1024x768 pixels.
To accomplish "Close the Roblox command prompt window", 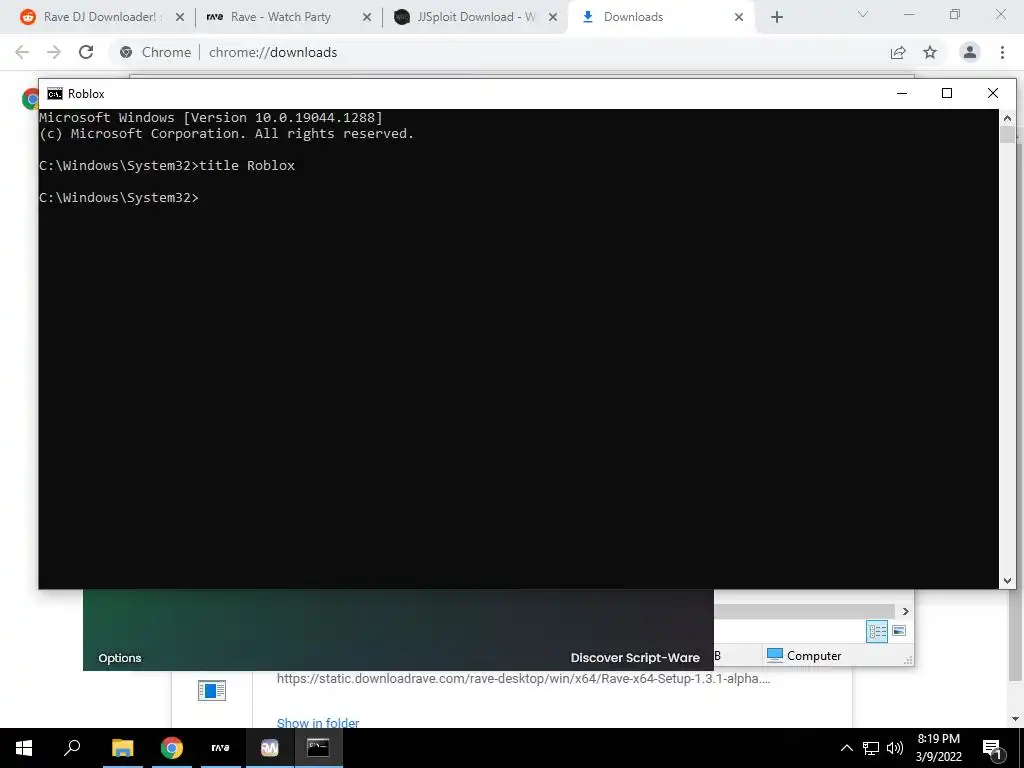I will 993,93.
